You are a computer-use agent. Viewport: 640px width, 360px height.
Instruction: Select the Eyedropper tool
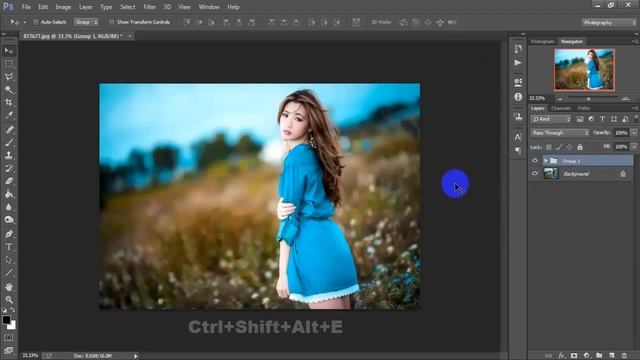[9, 115]
